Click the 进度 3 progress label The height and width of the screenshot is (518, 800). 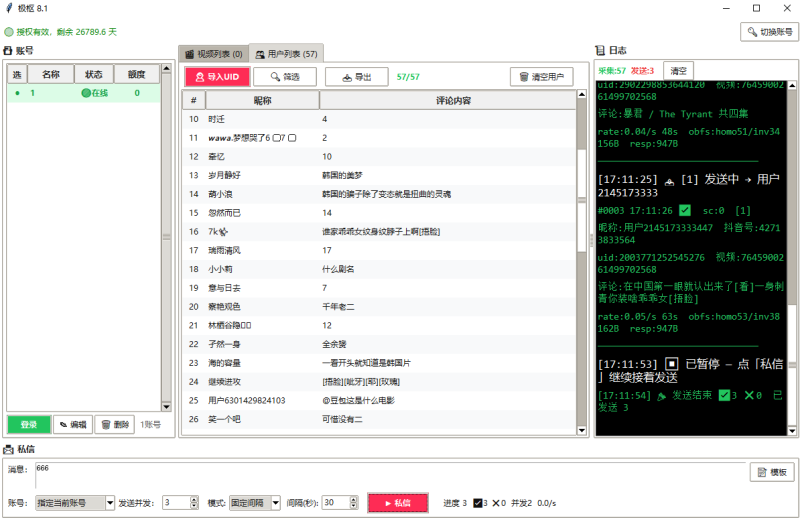pyautogui.click(x=455, y=503)
